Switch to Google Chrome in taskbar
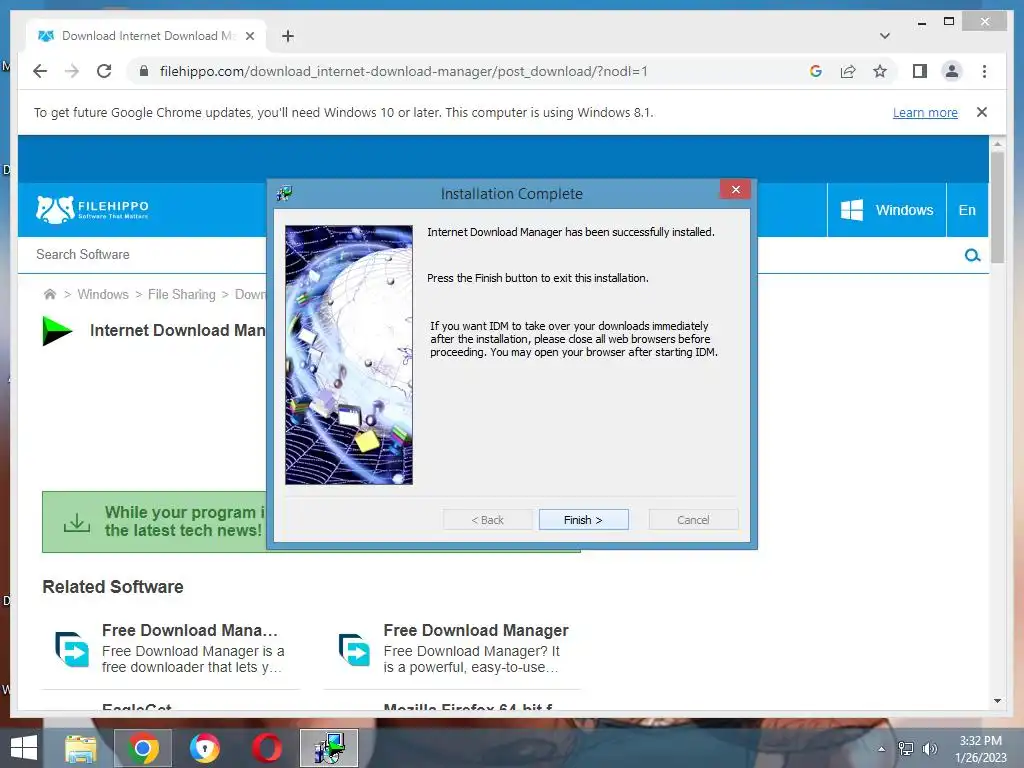1024x768 pixels. click(x=143, y=748)
